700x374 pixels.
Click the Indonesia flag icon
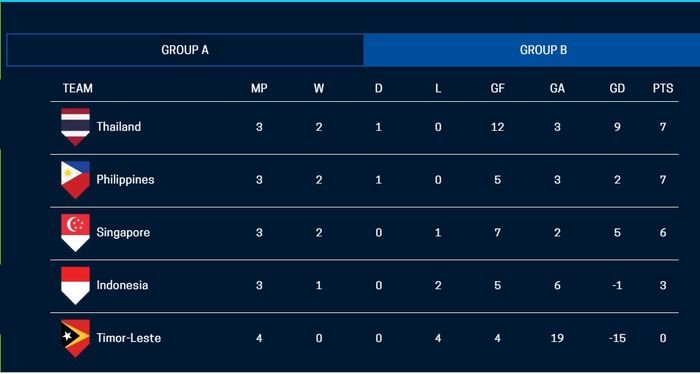point(75,286)
